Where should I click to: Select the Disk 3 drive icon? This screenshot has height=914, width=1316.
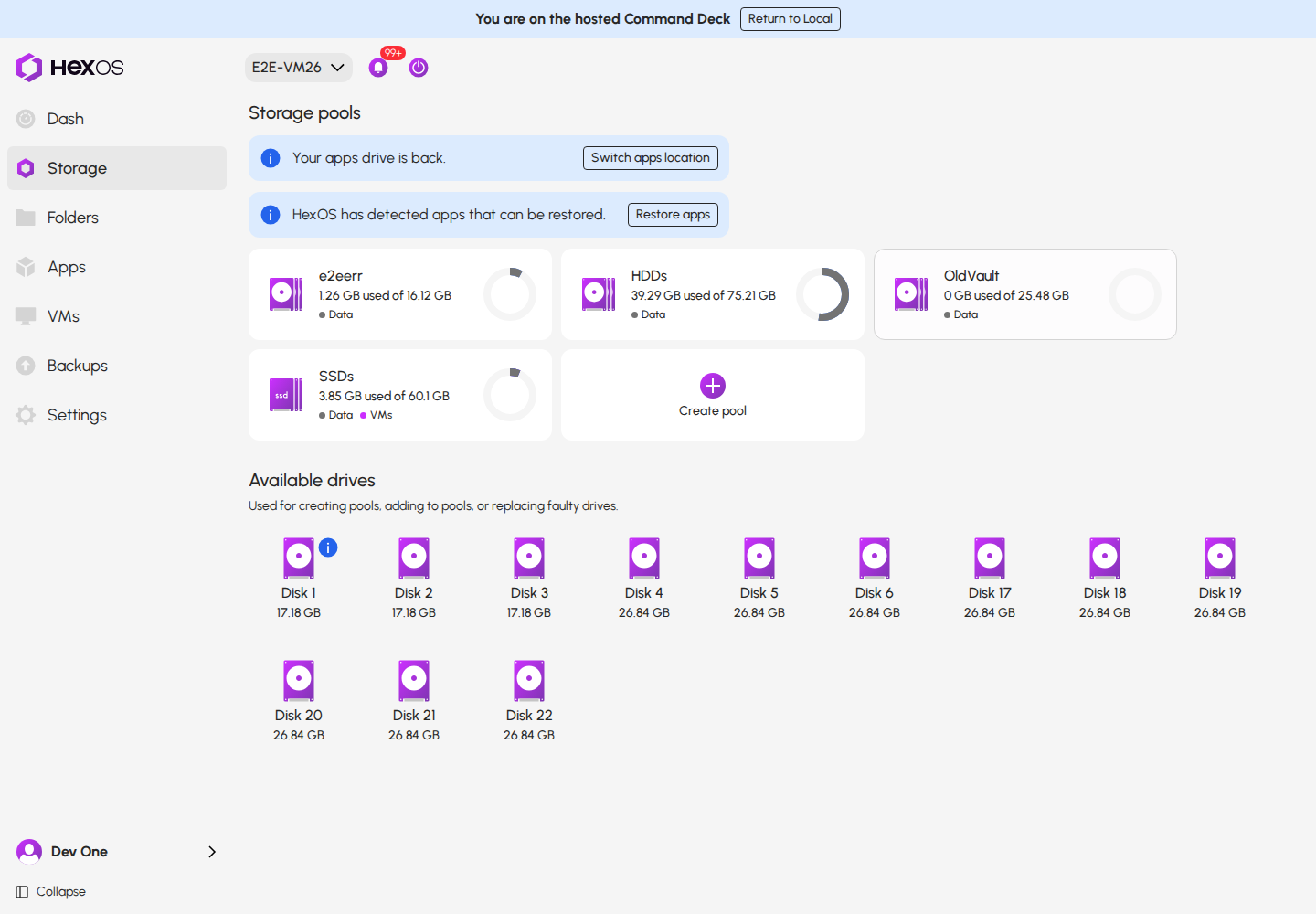coord(529,558)
